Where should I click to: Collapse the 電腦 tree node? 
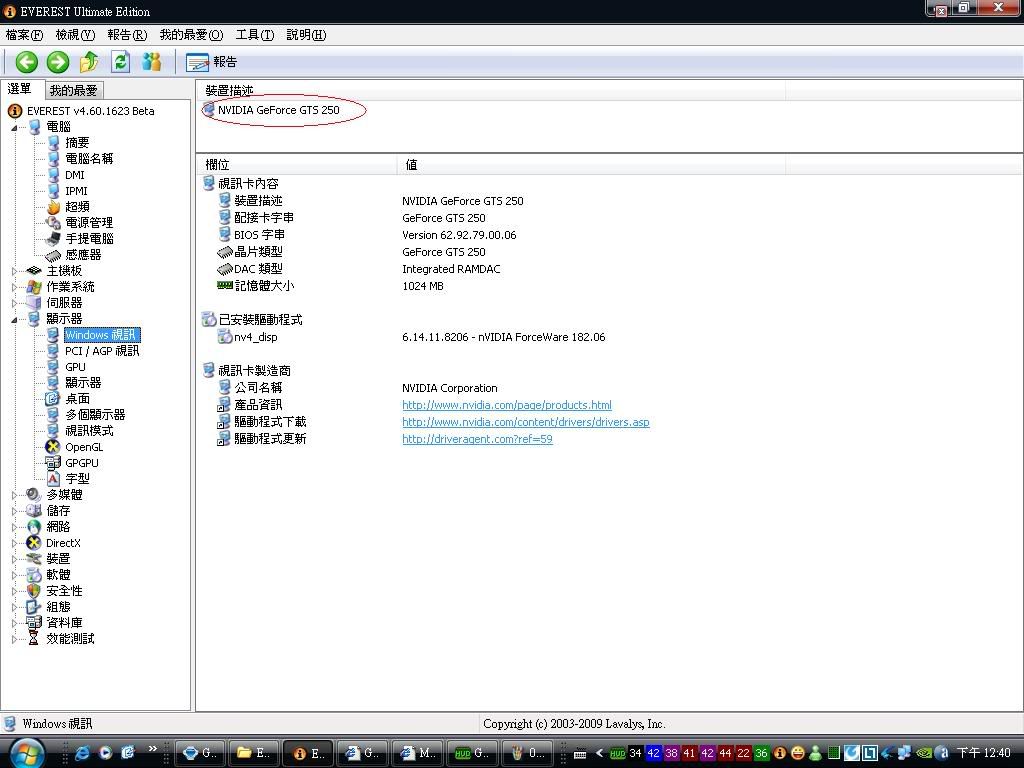(x=15, y=127)
